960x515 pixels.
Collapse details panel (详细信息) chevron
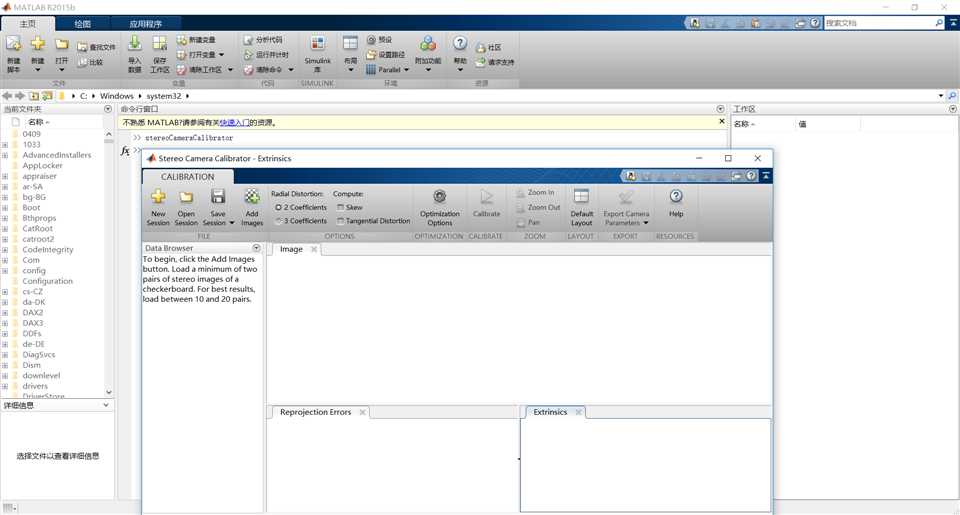106,405
